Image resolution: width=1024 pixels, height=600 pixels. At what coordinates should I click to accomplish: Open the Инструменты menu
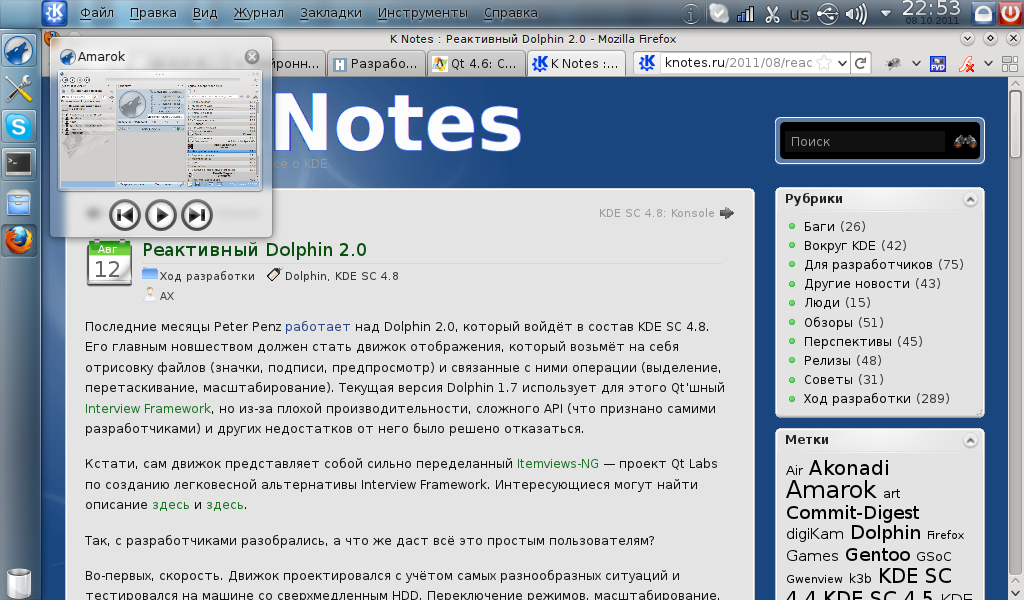tap(423, 12)
